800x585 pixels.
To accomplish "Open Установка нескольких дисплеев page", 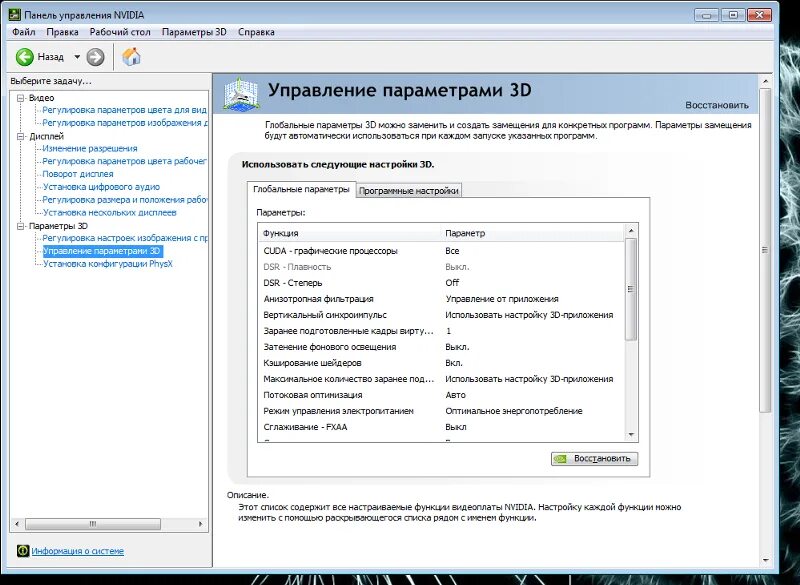I will click(x=110, y=213).
